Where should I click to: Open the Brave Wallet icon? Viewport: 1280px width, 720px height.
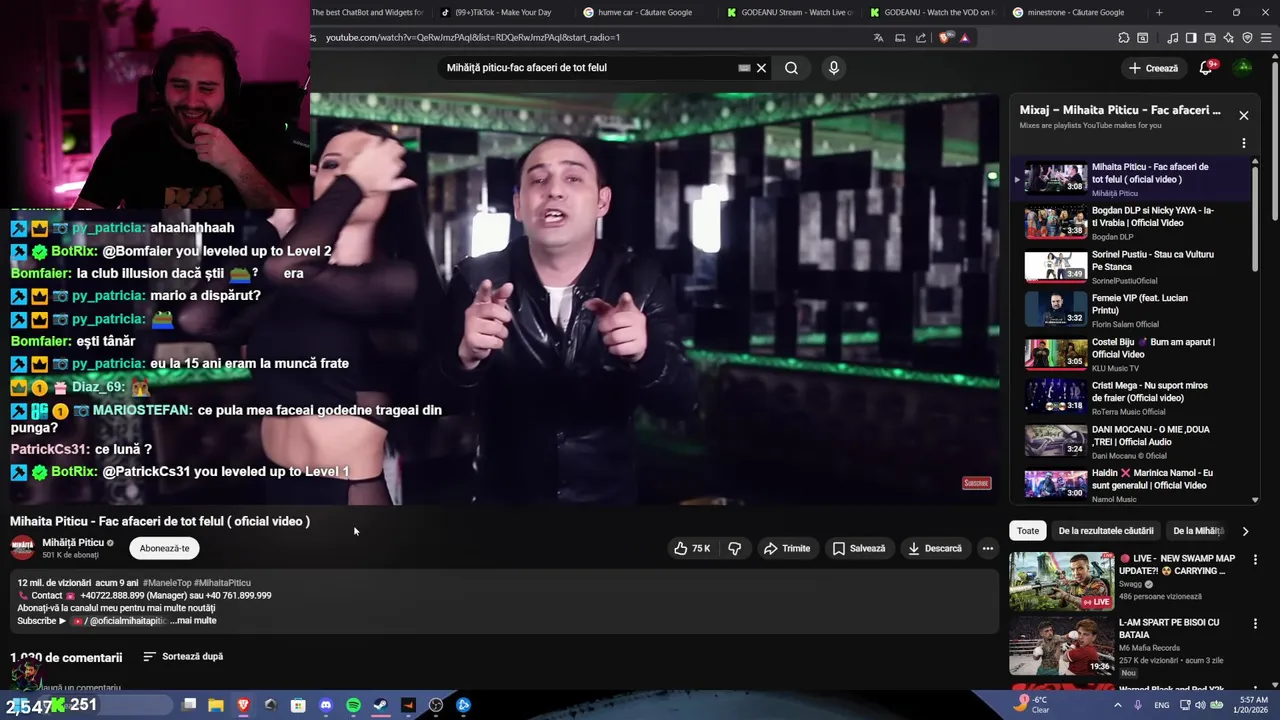pos(1210,38)
